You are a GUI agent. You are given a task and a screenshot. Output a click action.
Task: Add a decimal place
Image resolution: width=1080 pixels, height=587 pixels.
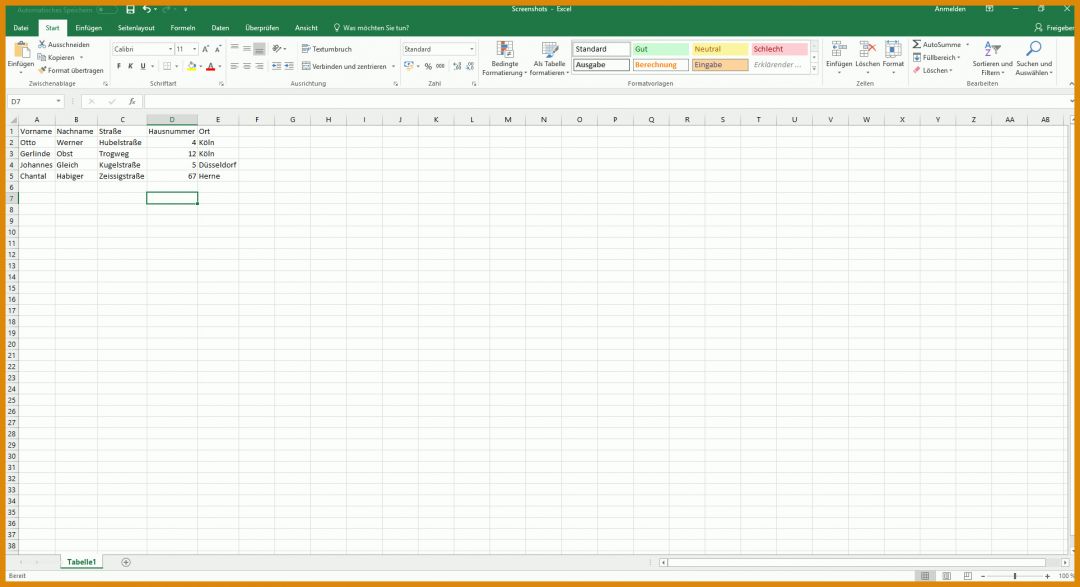(x=457, y=66)
